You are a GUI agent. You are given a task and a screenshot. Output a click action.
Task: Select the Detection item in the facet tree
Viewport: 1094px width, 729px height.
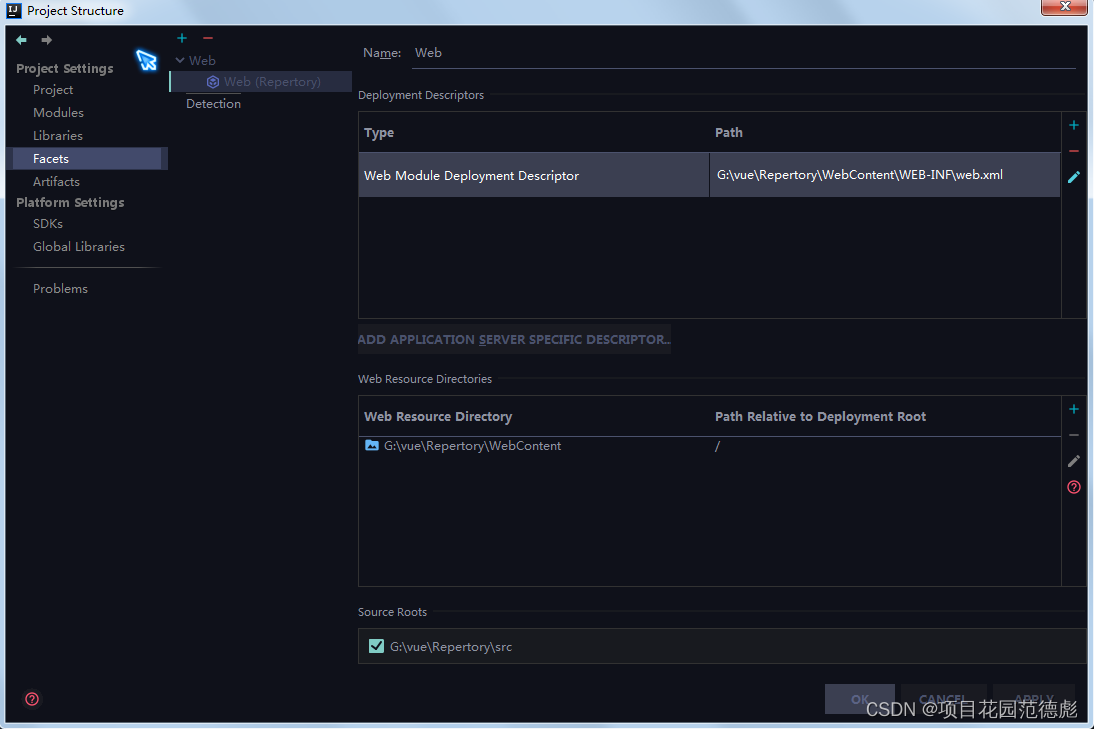coord(213,103)
